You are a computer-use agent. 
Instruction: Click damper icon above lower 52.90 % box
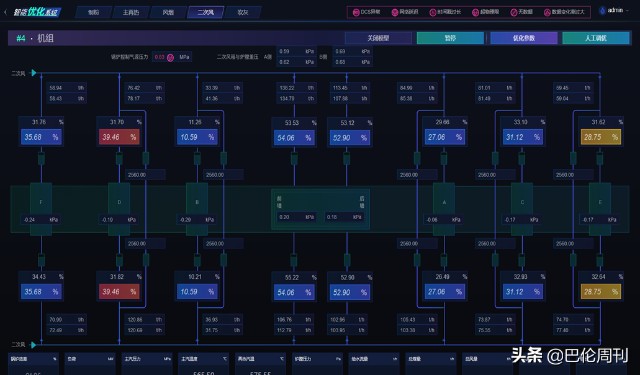click(347, 260)
